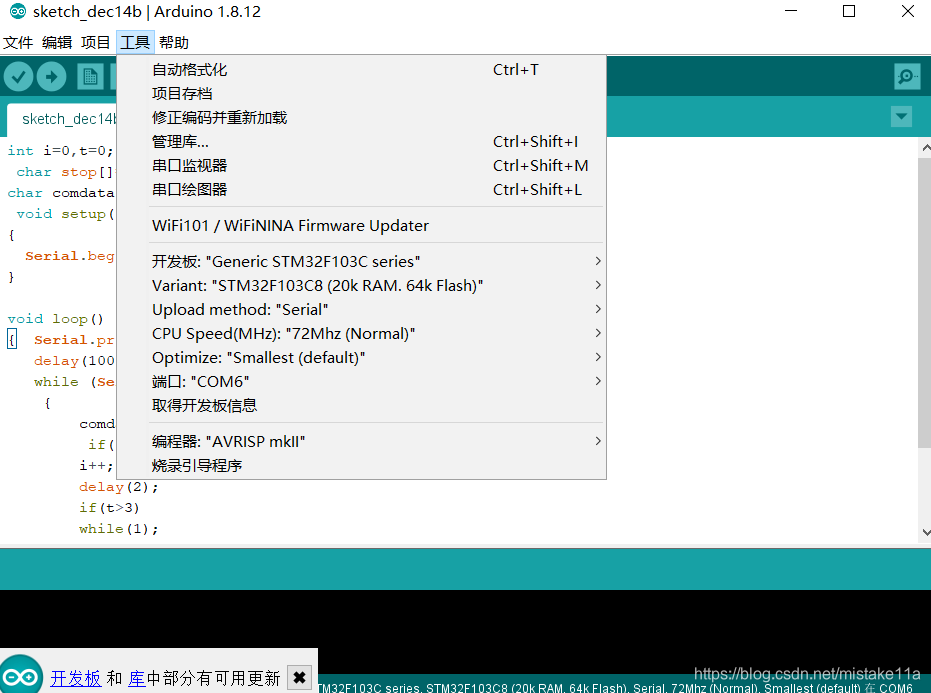931x693 pixels.
Task: Click the Arduino logo in title bar
Action: 18,11
